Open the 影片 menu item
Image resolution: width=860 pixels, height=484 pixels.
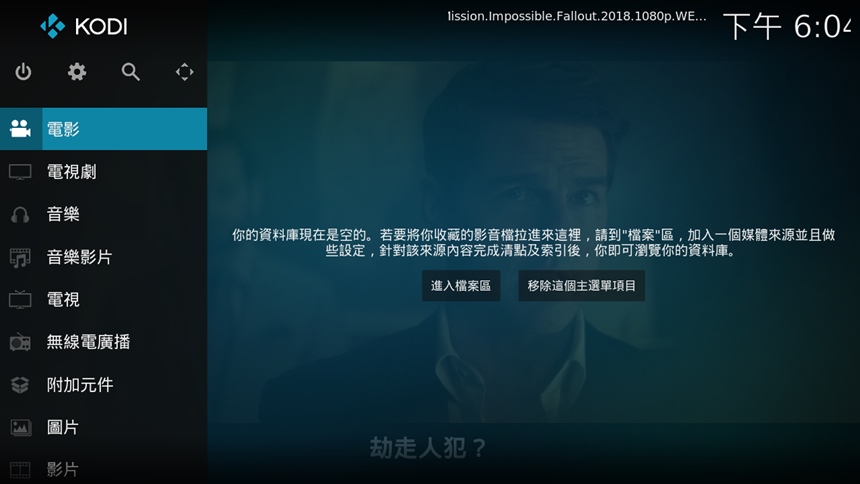[x=104, y=470]
